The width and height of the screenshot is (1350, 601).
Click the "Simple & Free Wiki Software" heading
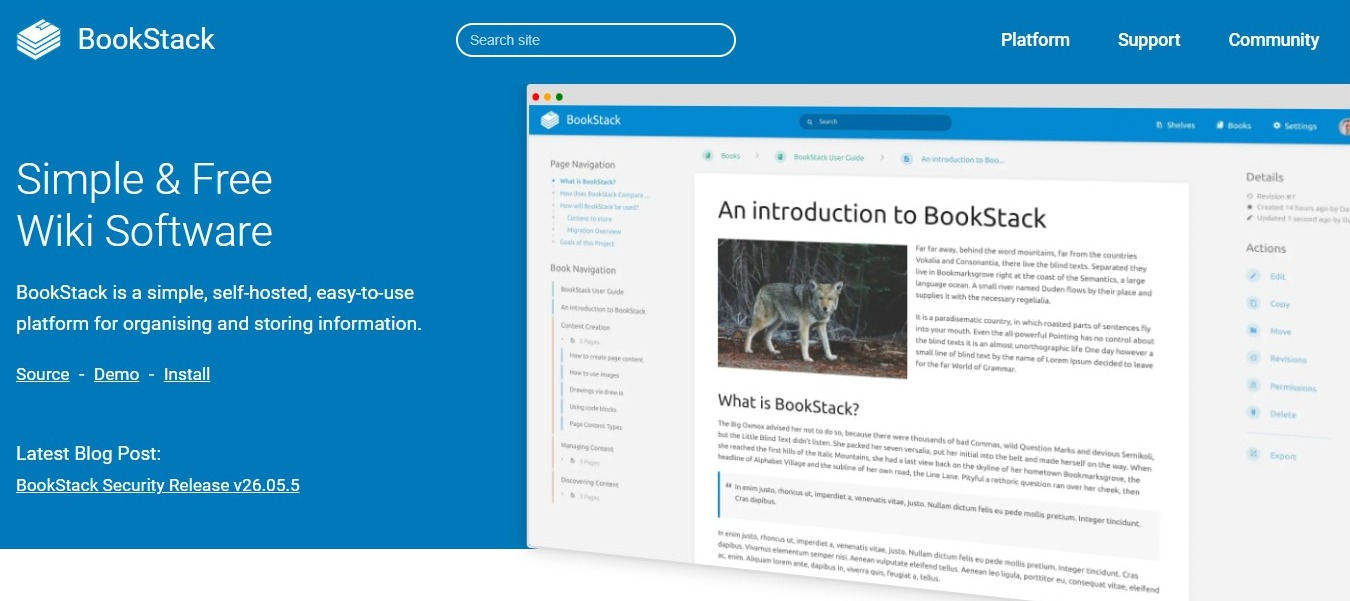(x=145, y=205)
